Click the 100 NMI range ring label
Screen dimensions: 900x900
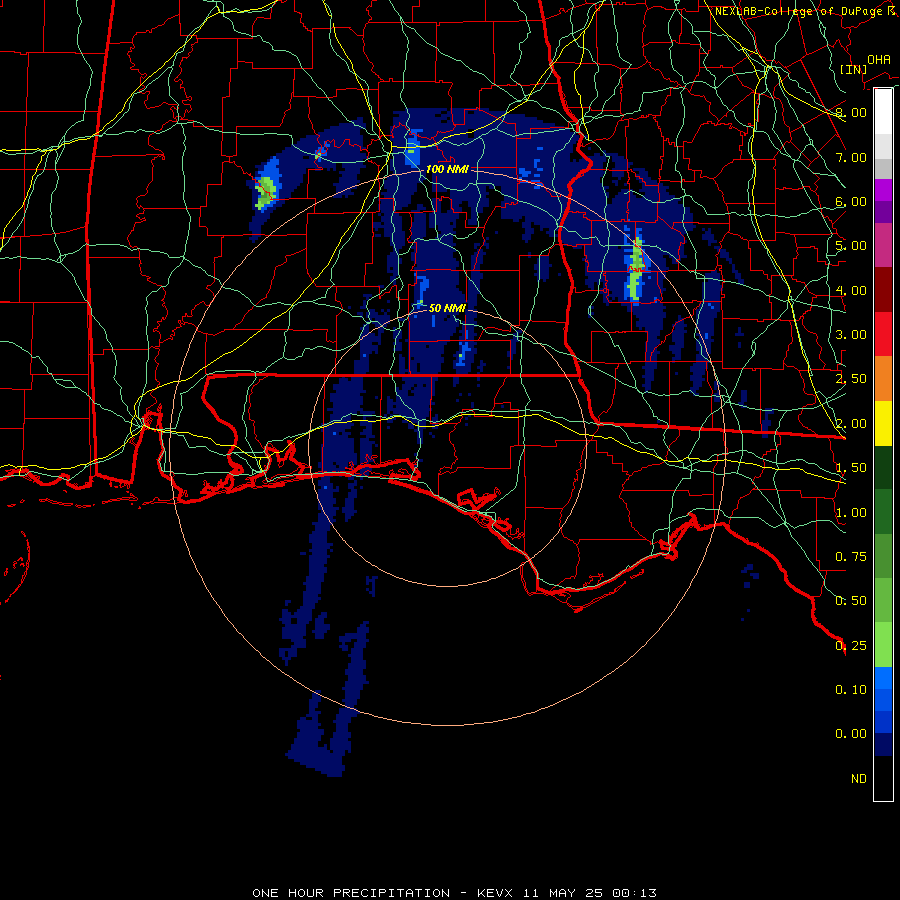coord(447,170)
